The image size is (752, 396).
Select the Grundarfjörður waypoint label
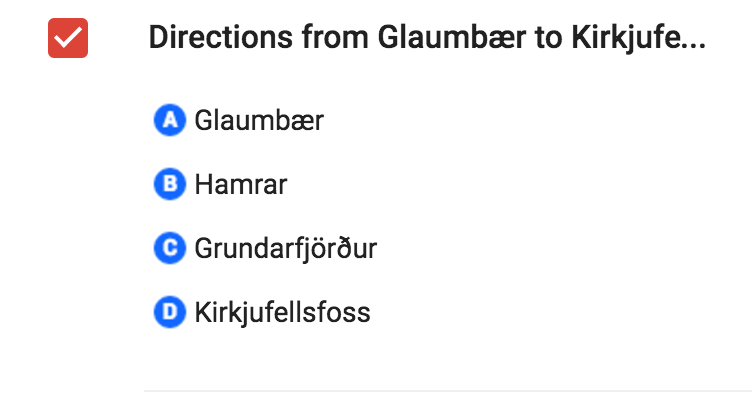tap(286, 249)
